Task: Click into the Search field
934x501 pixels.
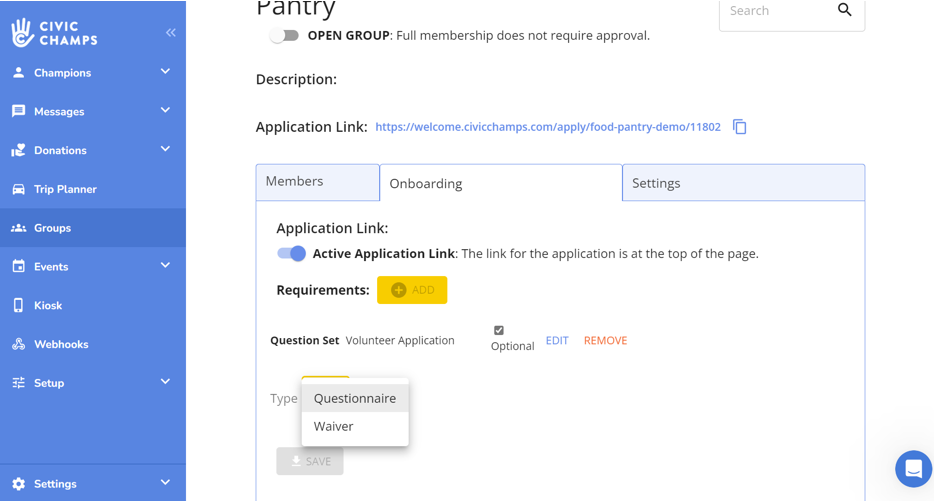Action: (x=774, y=11)
